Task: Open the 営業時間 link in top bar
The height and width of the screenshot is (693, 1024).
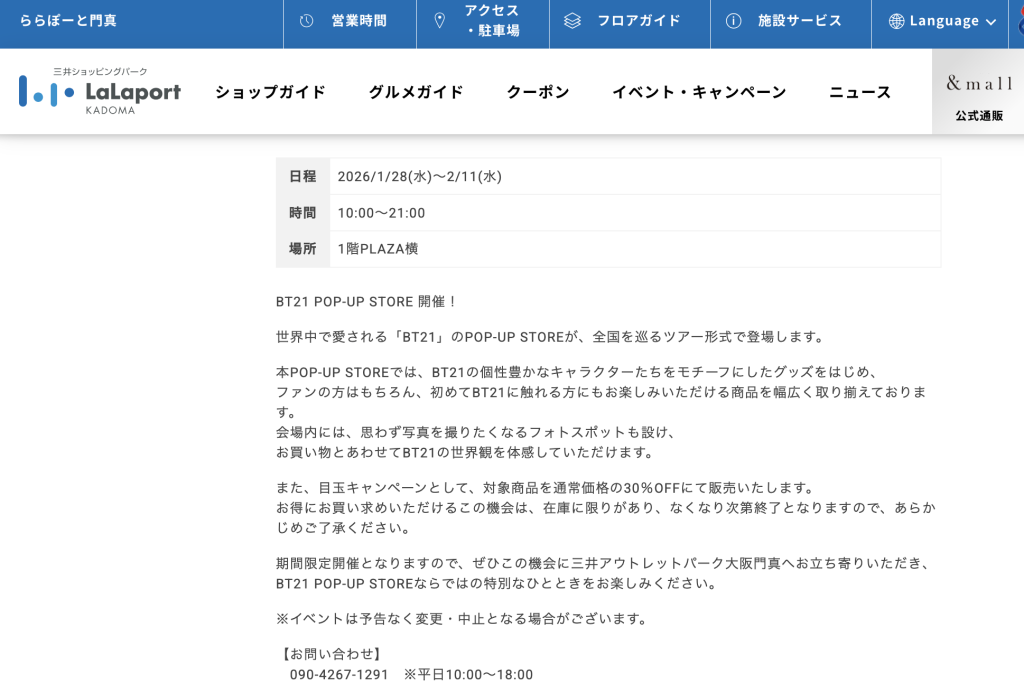Action: click(359, 21)
